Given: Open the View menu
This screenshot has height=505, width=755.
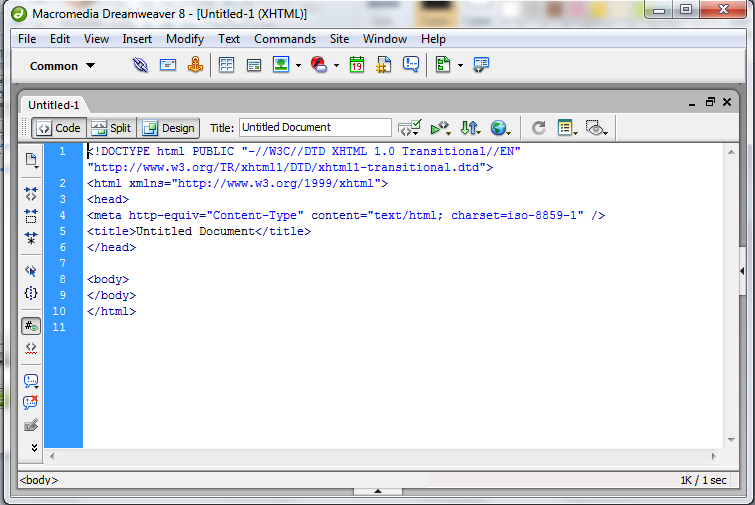Looking at the screenshot, I should (x=96, y=39).
